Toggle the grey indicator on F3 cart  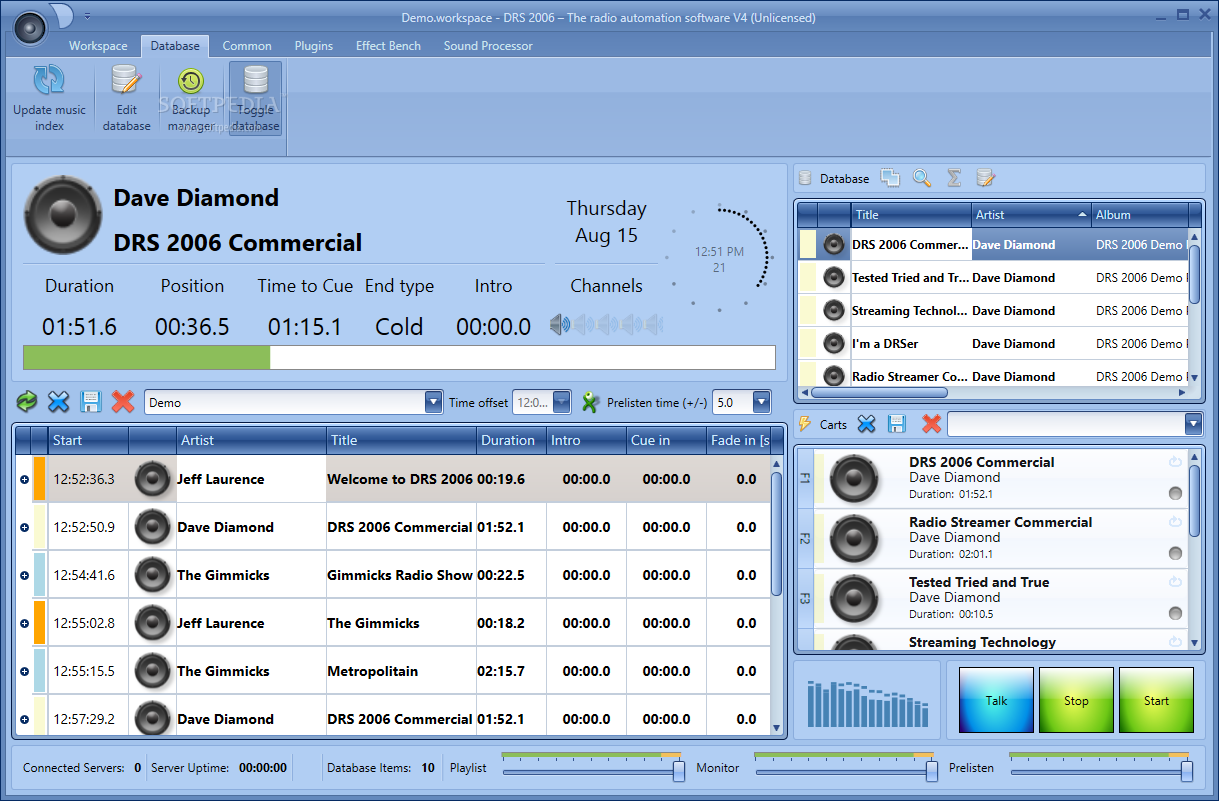[x=1175, y=613]
